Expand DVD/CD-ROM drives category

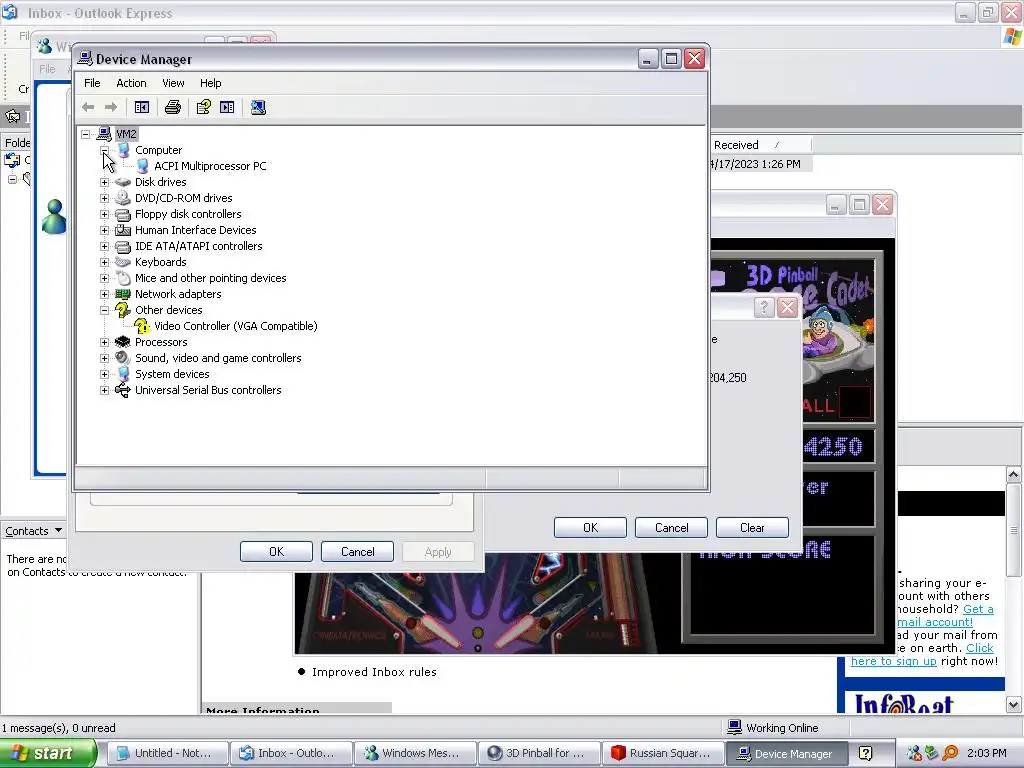click(x=104, y=198)
